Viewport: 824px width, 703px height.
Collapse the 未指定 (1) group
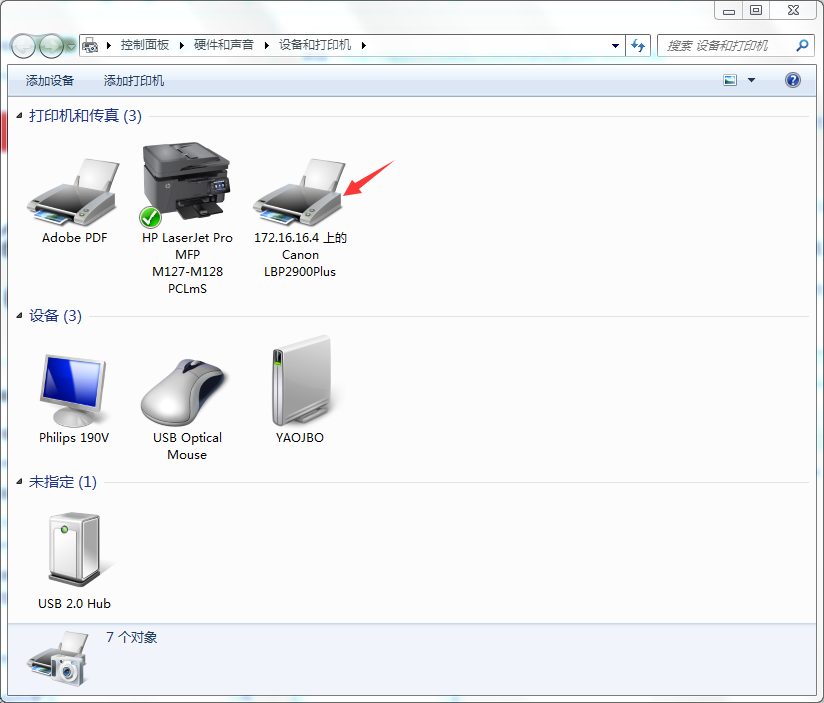click(19, 482)
